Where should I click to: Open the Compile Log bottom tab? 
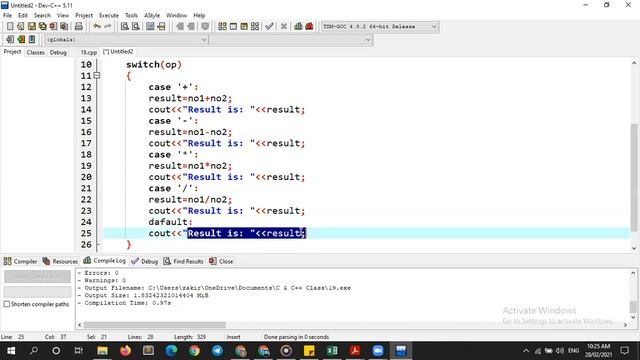click(x=104, y=260)
